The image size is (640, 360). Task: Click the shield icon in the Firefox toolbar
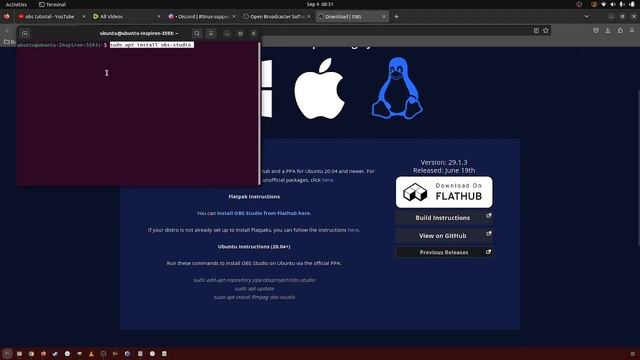pyautogui.click(x=596, y=31)
